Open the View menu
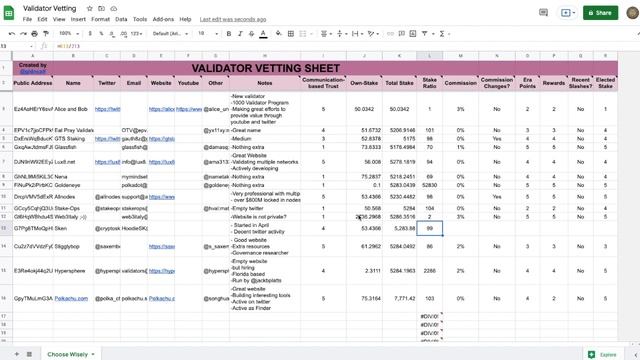 tap(59, 19)
